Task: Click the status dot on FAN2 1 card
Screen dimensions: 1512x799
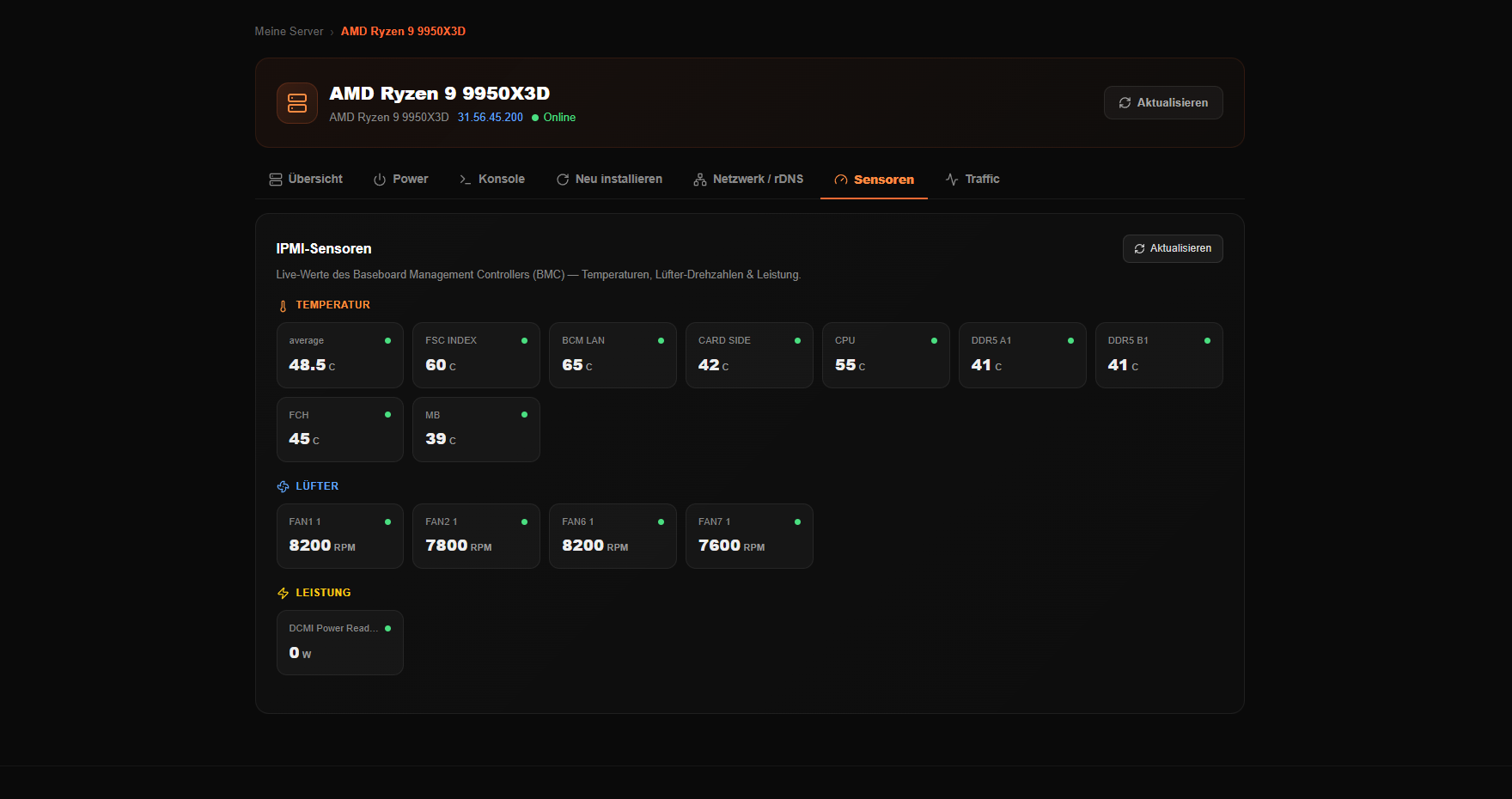Action: pos(524,521)
